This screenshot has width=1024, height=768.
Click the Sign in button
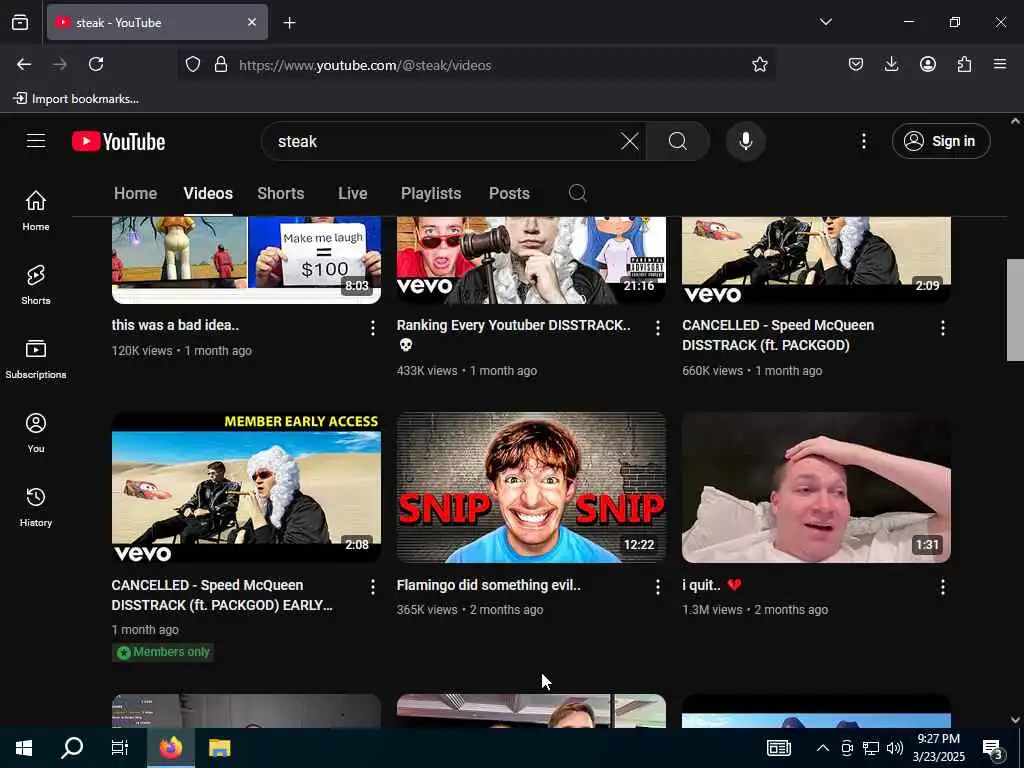[x=941, y=141]
